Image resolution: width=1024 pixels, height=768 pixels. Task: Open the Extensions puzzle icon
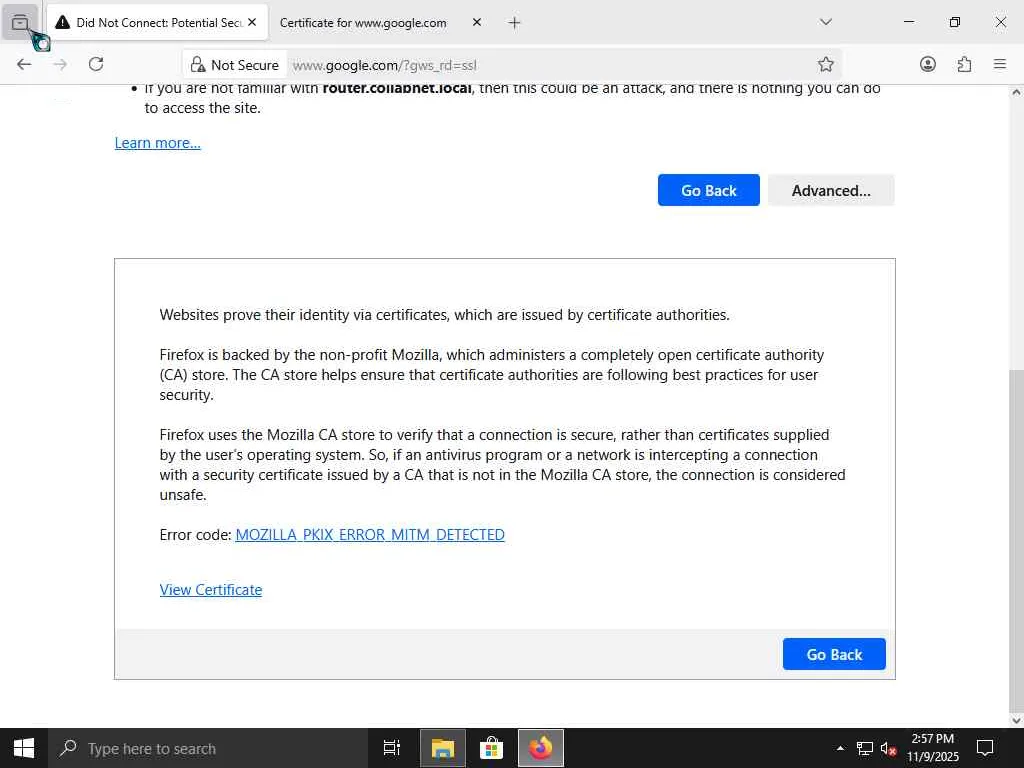click(964, 64)
